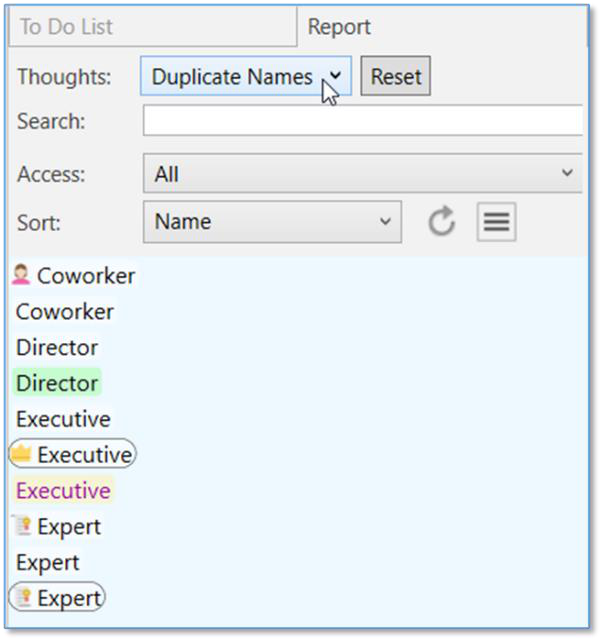Select the plain Expert without icon
This screenshot has height=641, width=602.
pos(47,563)
